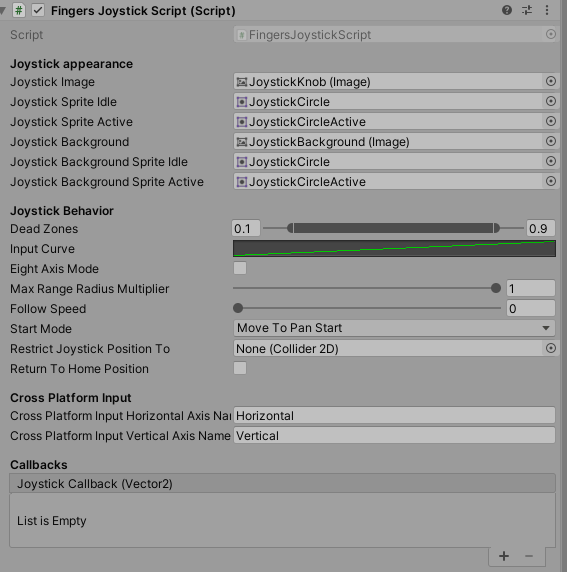Disable the Fingers Joystick Script component checkbox
This screenshot has height=572, width=567.
38,10
